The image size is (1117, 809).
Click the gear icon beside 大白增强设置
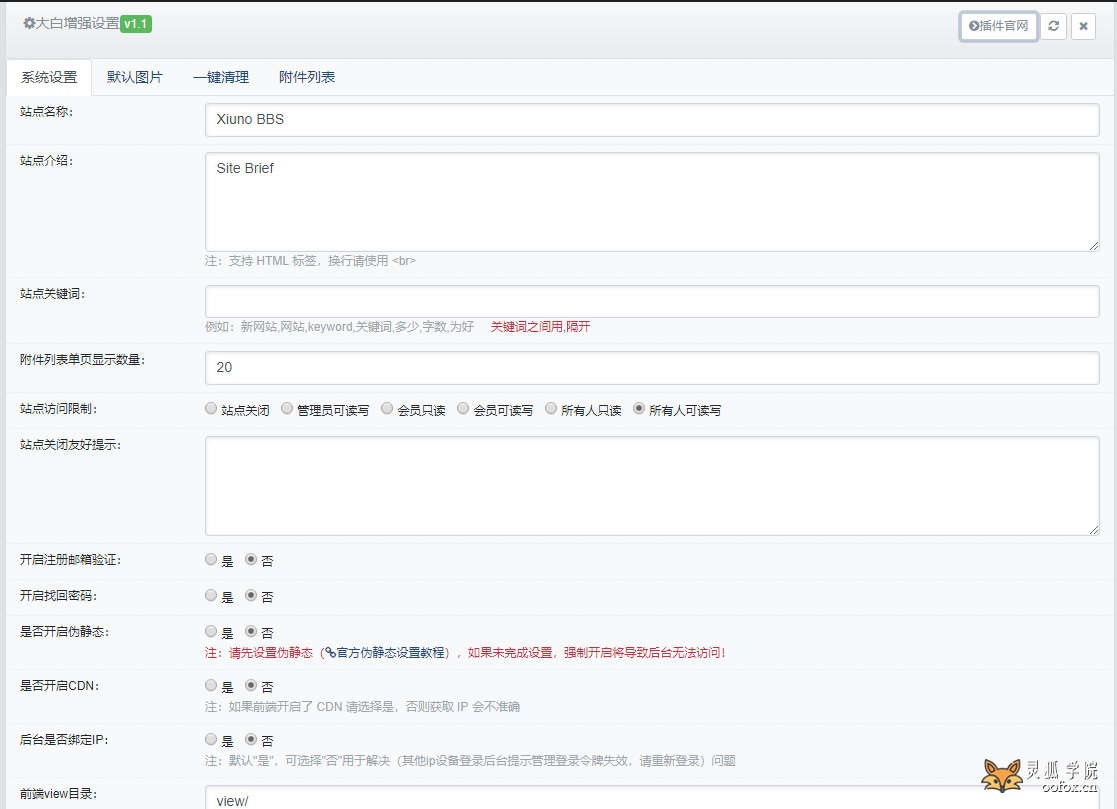tap(29, 23)
